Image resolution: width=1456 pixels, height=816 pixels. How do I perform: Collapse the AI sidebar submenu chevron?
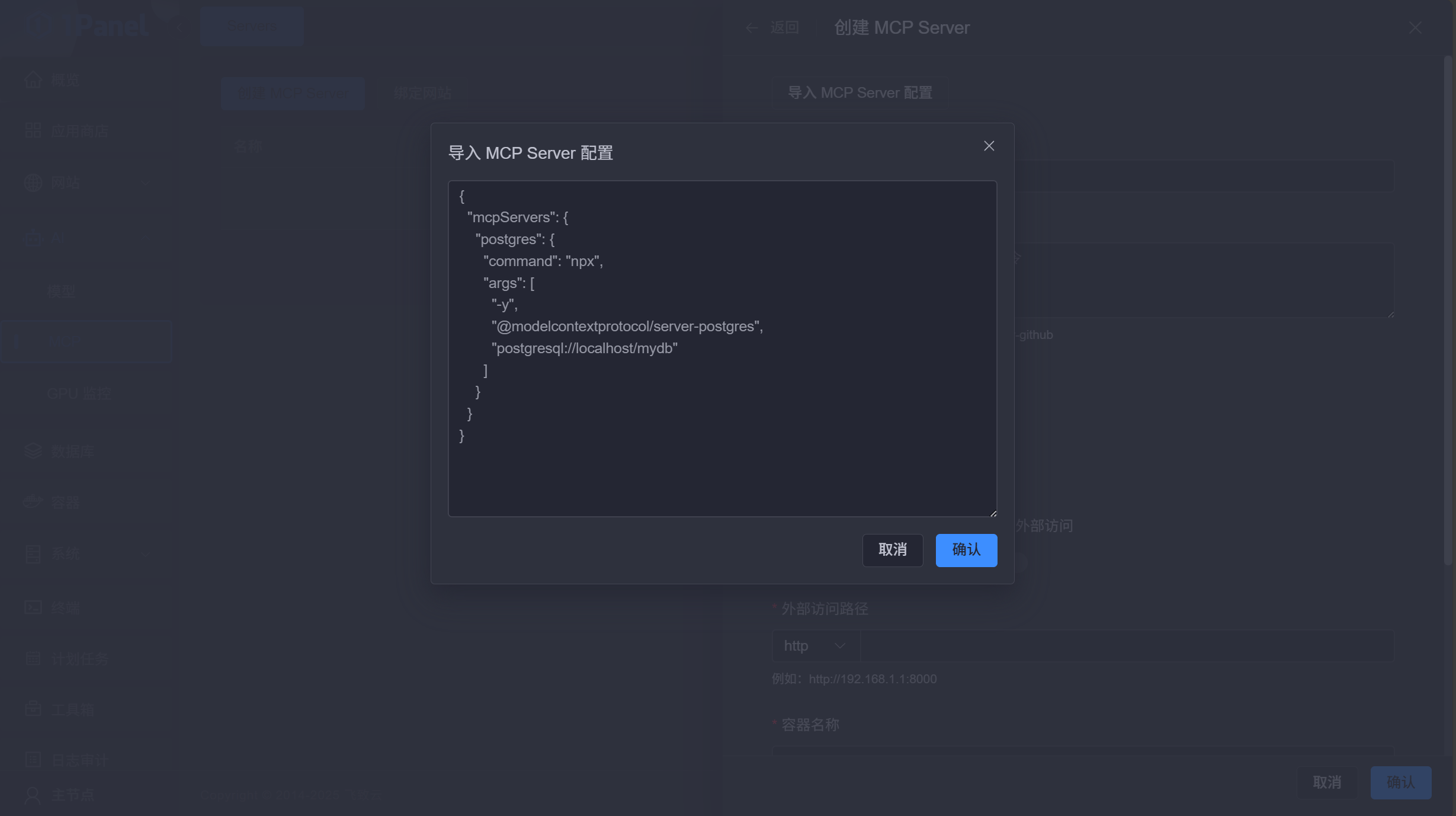(146, 238)
